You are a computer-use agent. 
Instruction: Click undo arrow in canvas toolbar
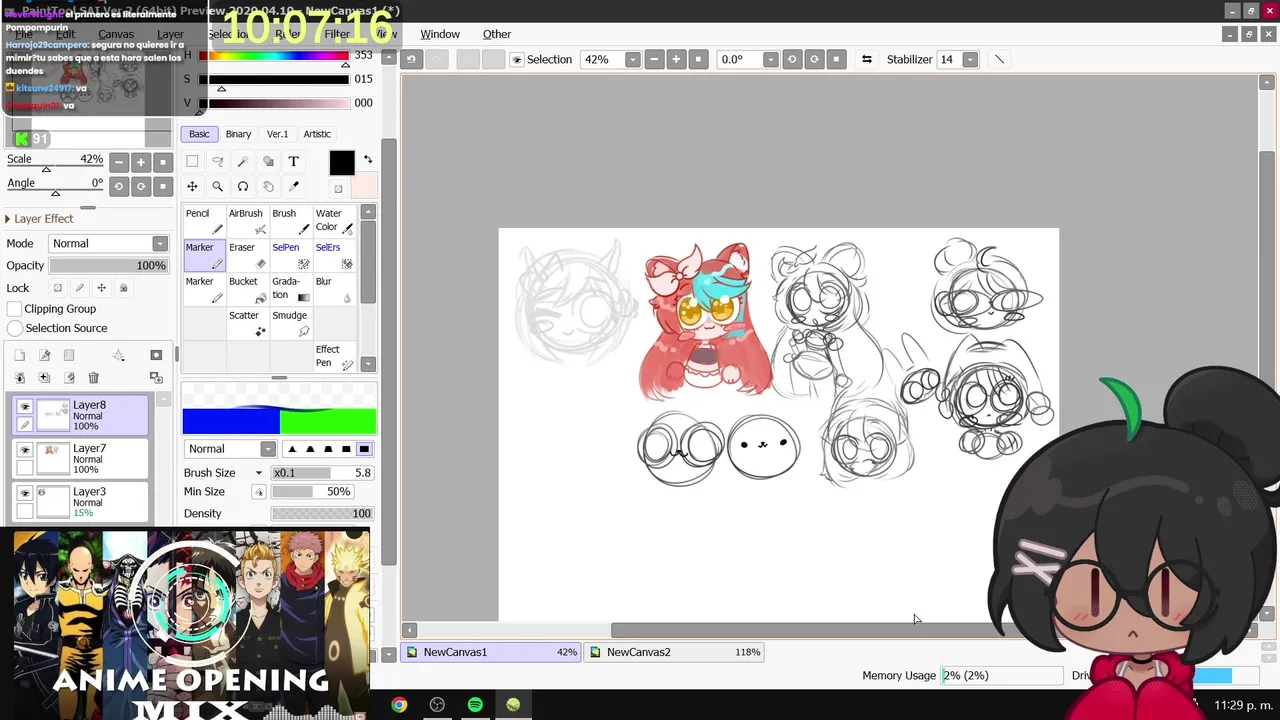tap(411, 59)
